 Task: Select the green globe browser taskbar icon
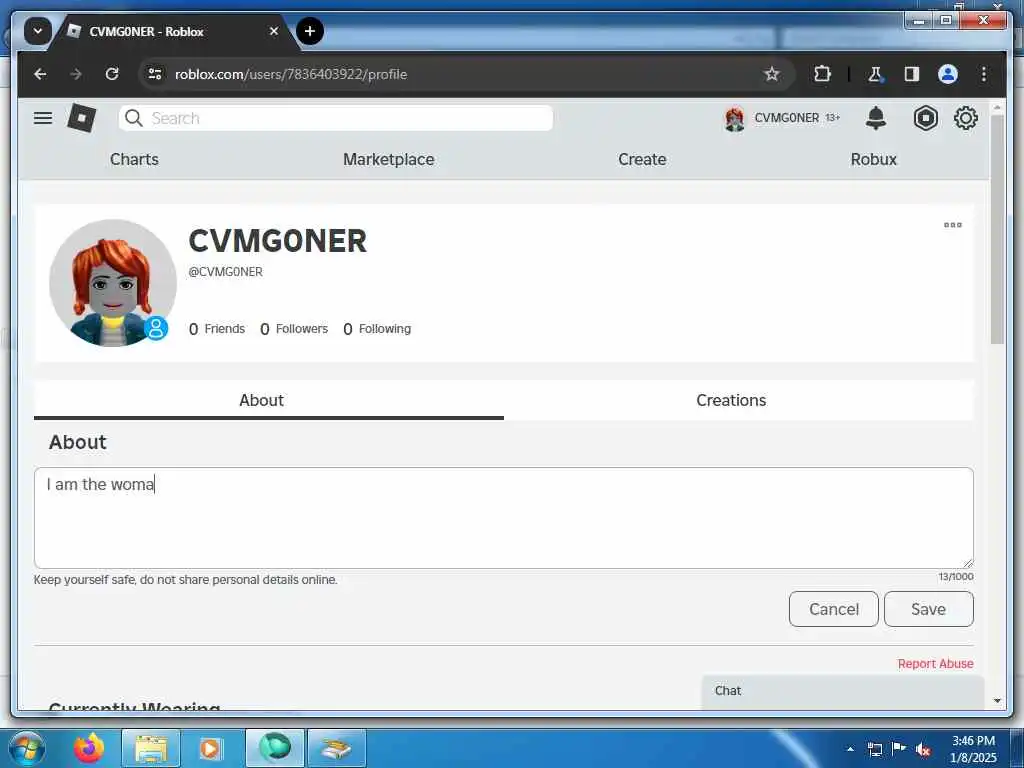275,748
